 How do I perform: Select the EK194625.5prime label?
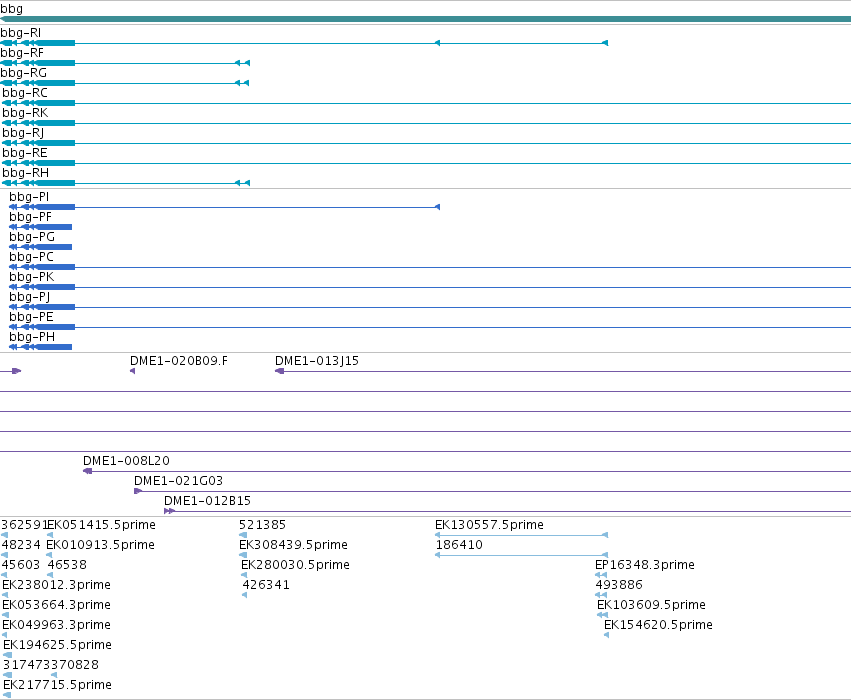click(x=58, y=645)
